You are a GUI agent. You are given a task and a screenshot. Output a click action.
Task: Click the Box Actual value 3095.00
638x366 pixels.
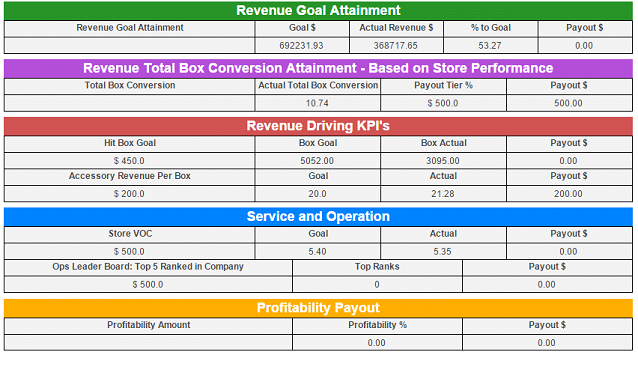click(443, 161)
